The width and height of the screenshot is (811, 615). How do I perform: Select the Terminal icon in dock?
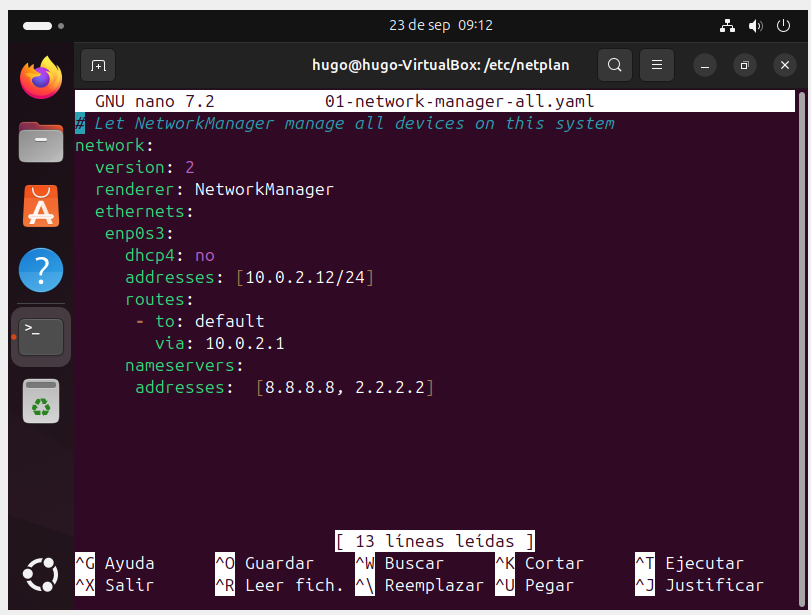tap(42, 336)
